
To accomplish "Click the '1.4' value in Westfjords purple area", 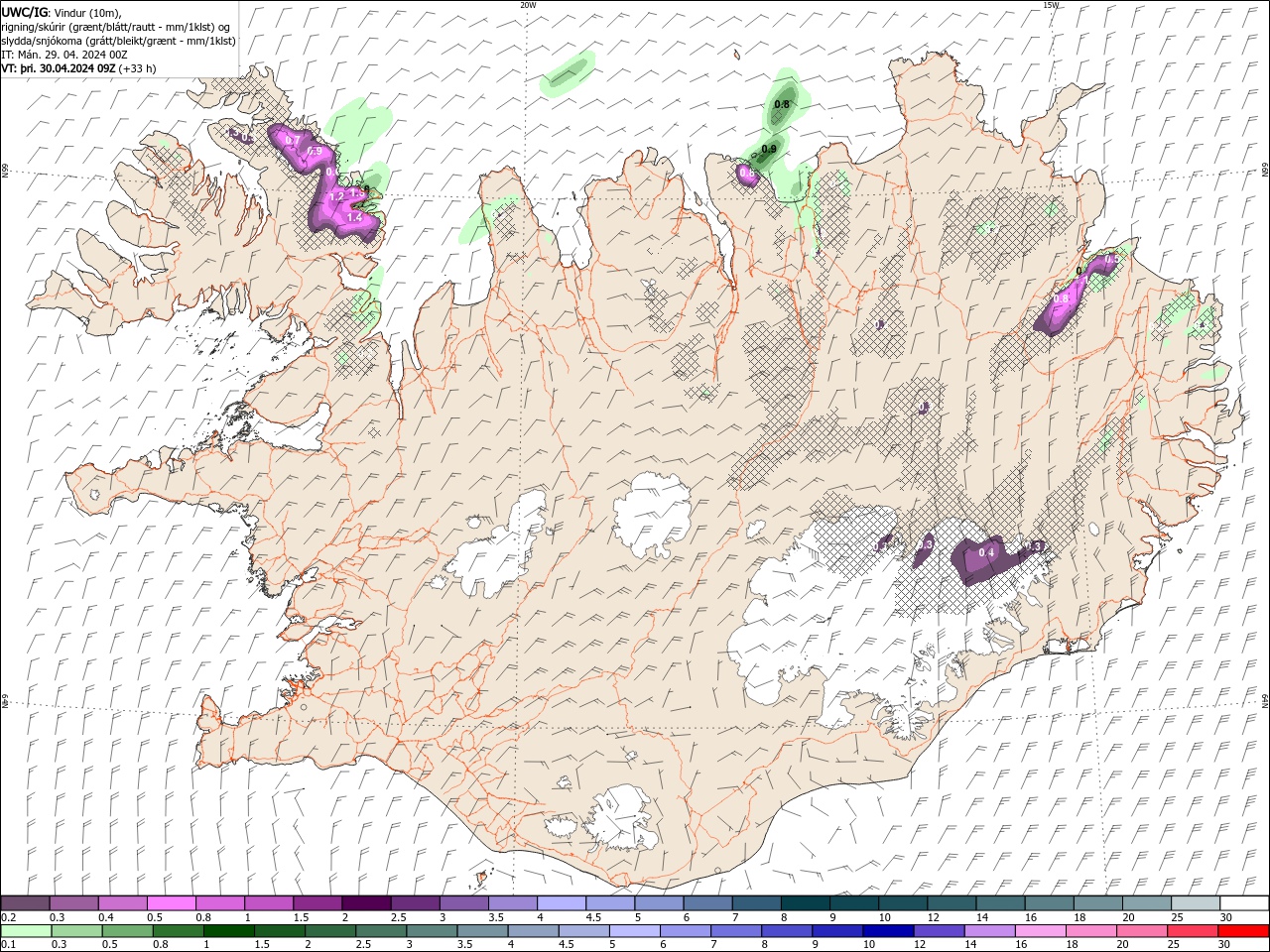I will [x=353, y=216].
